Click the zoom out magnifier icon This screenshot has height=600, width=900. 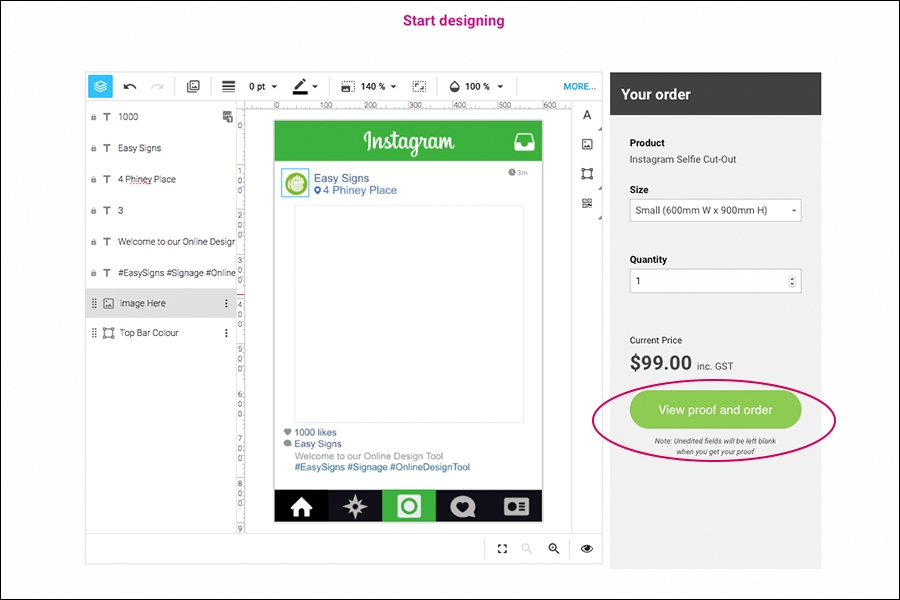[526, 549]
